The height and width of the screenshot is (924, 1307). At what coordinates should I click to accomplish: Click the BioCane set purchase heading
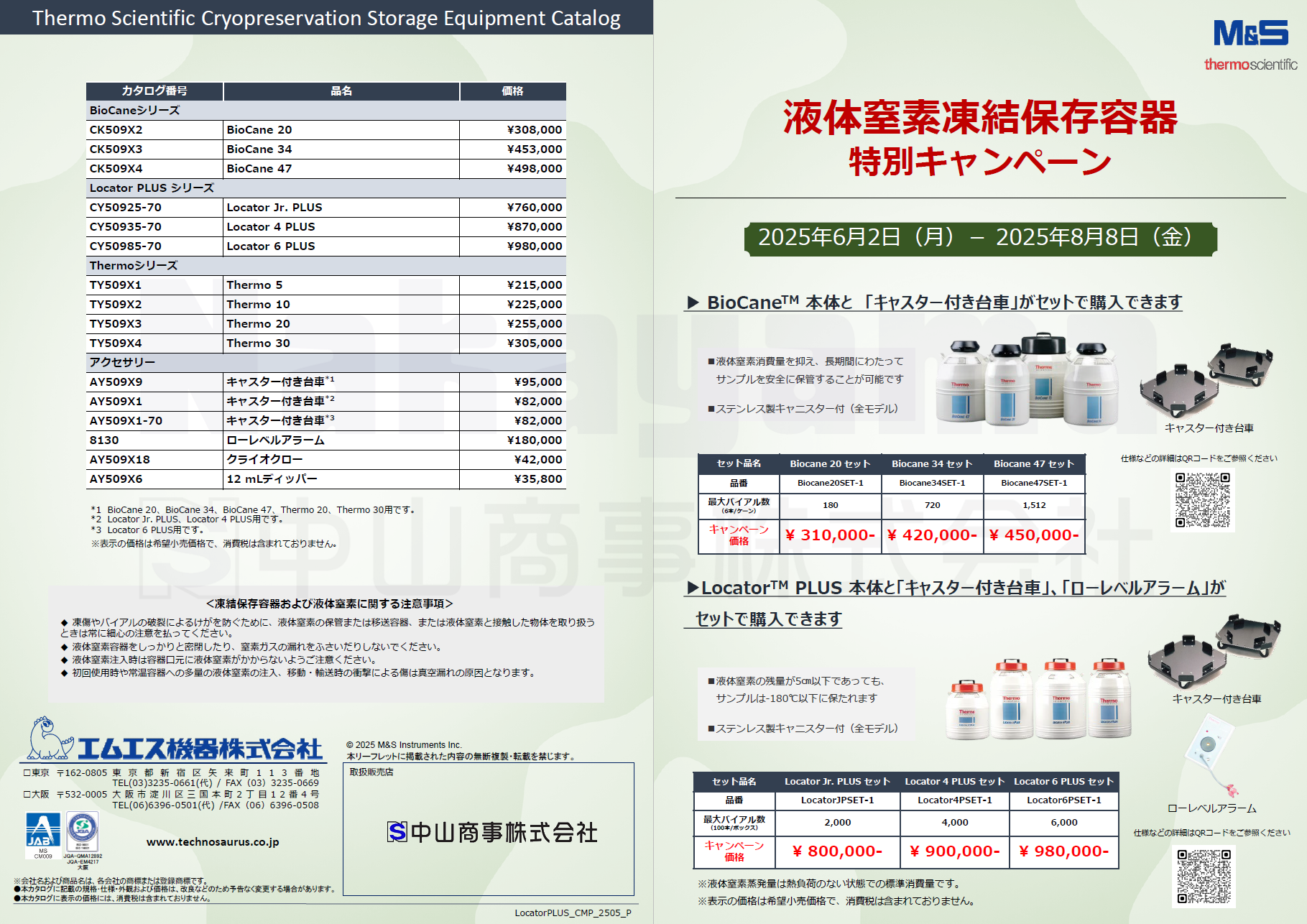pyautogui.click(x=934, y=302)
